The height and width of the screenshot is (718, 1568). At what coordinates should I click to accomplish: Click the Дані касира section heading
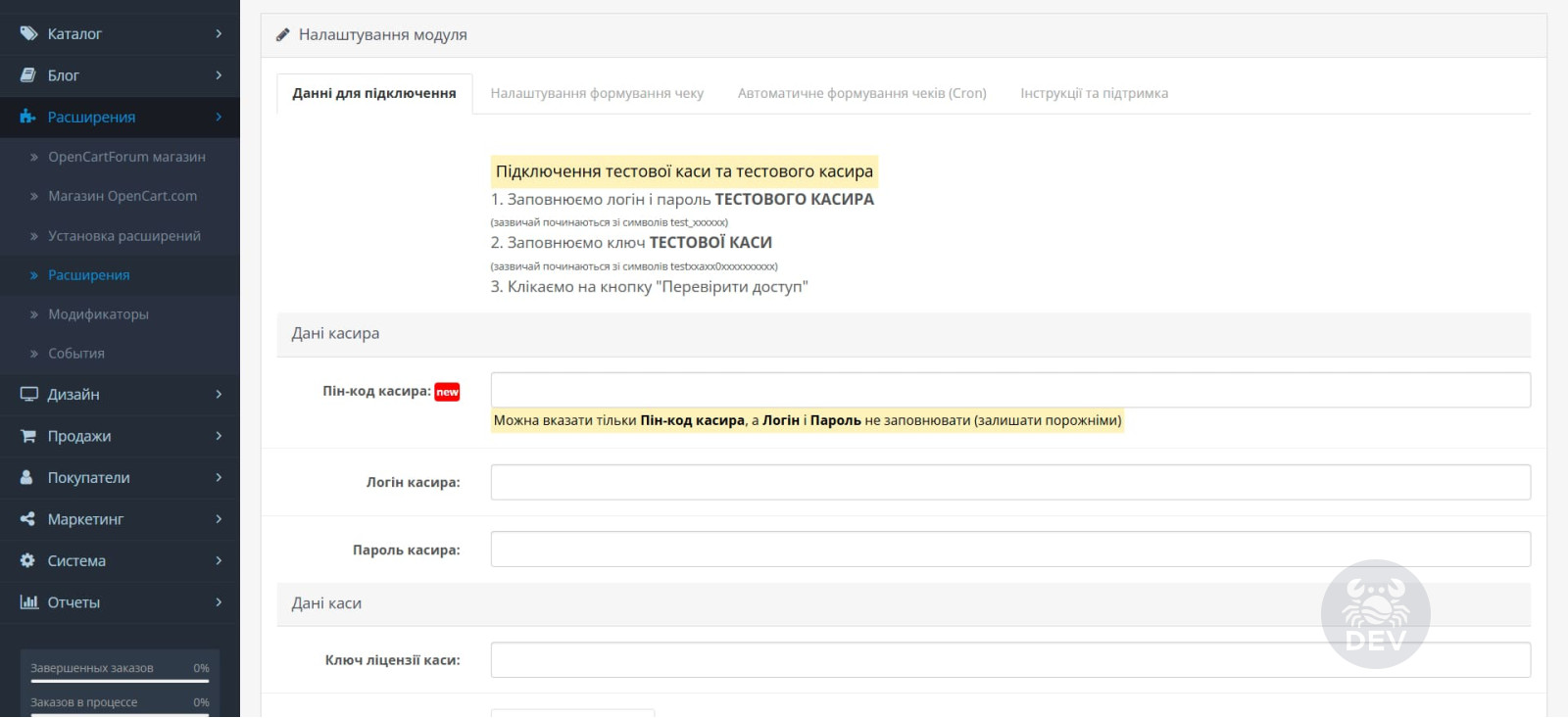(335, 334)
